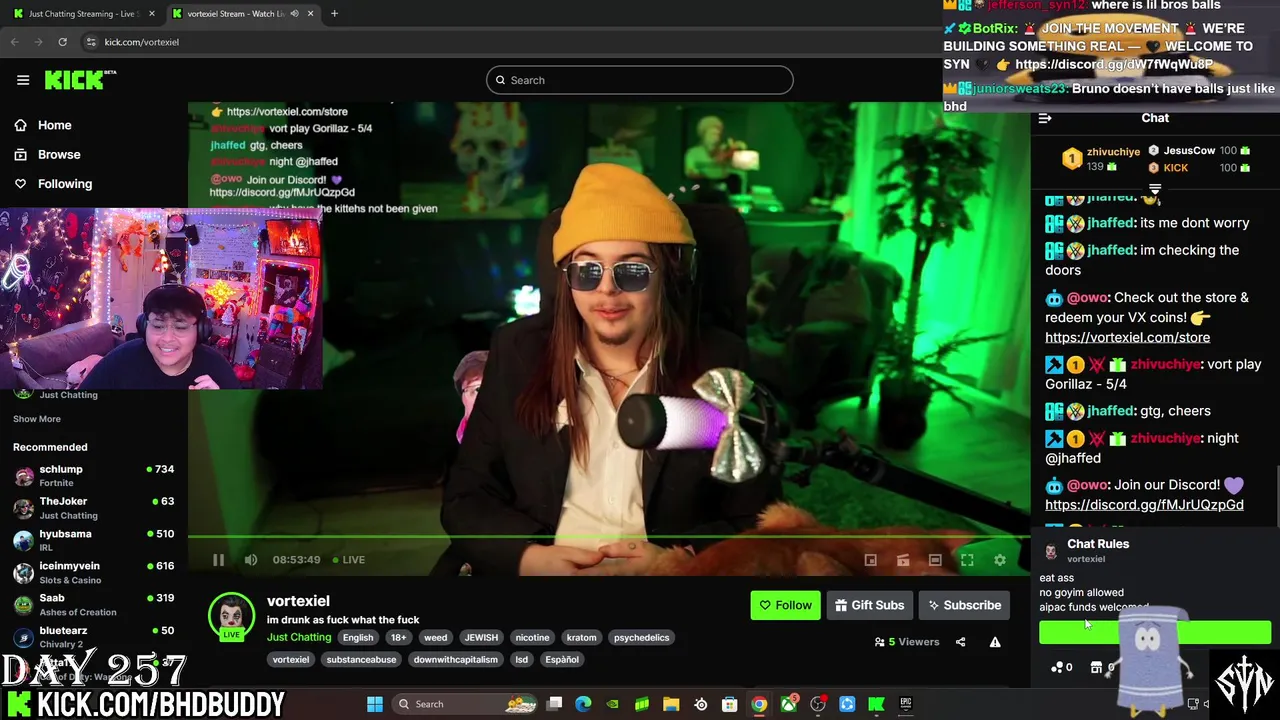Open recommended channel schlump
The image size is (1280, 720).
(x=94, y=476)
